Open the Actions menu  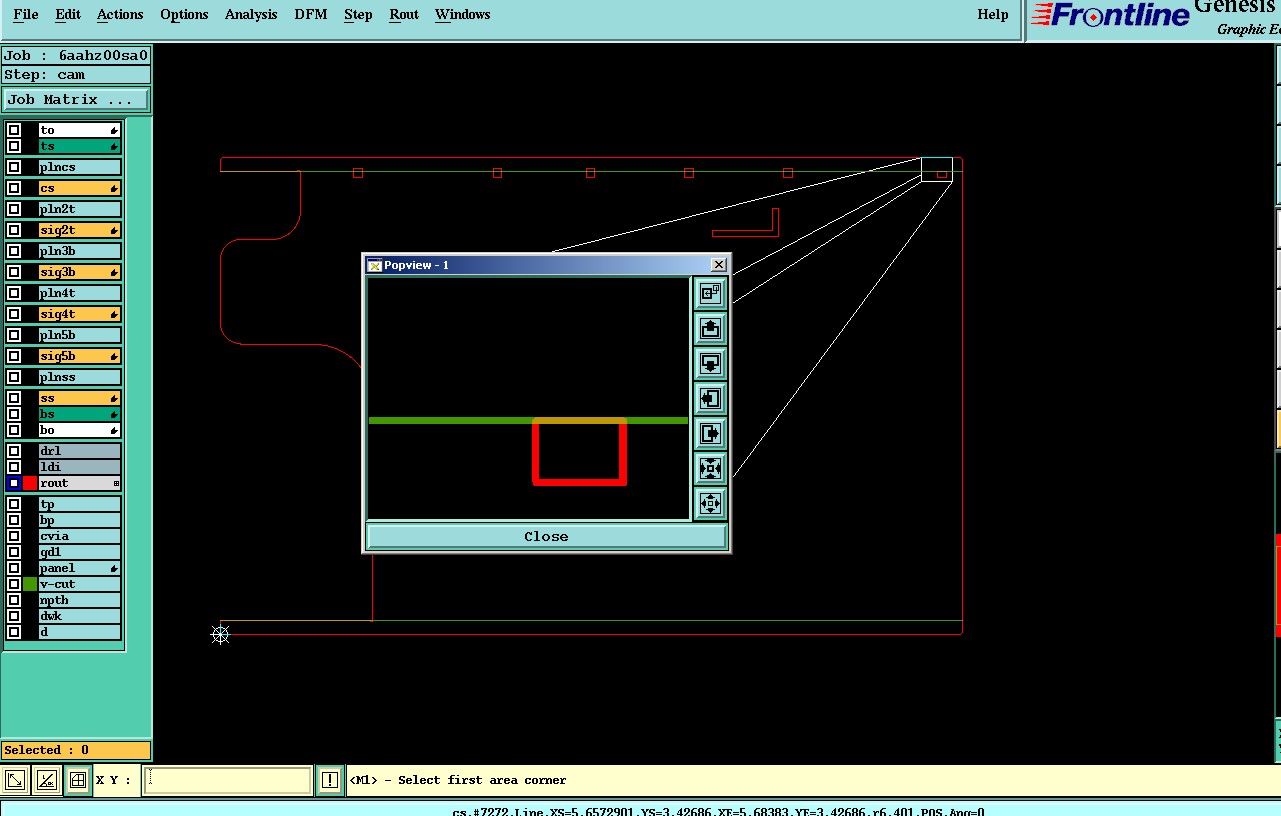pyautogui.click(x=120, y=14)
